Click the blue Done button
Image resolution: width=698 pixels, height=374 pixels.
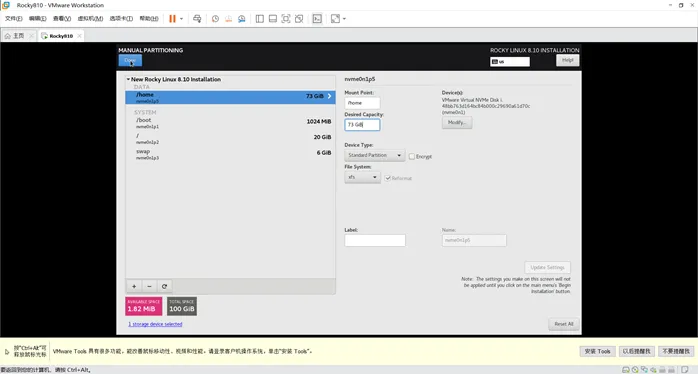tap(130, 61)
